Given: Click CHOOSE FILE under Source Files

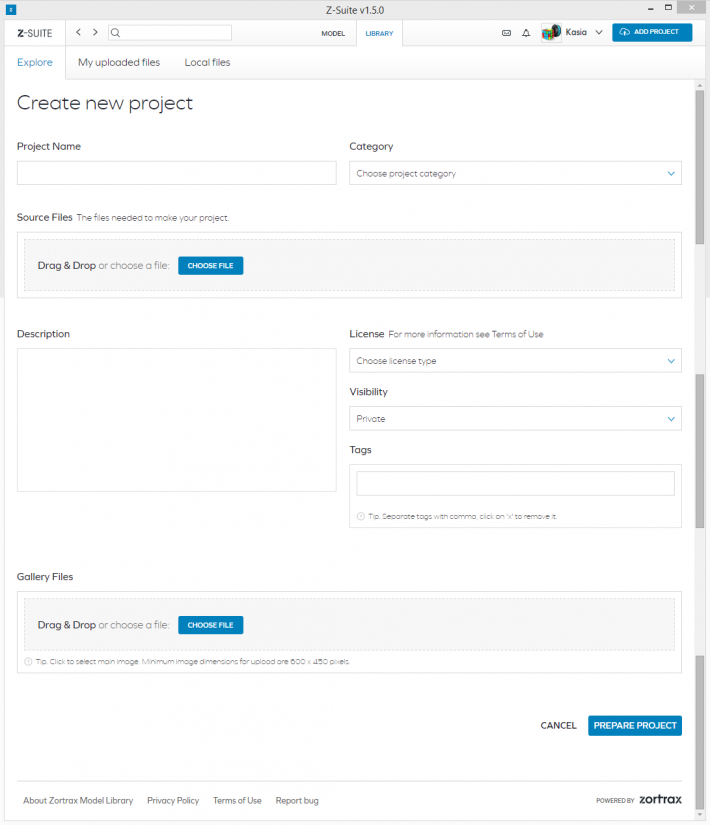Looking at the screenshot, I should click(211, 266).
